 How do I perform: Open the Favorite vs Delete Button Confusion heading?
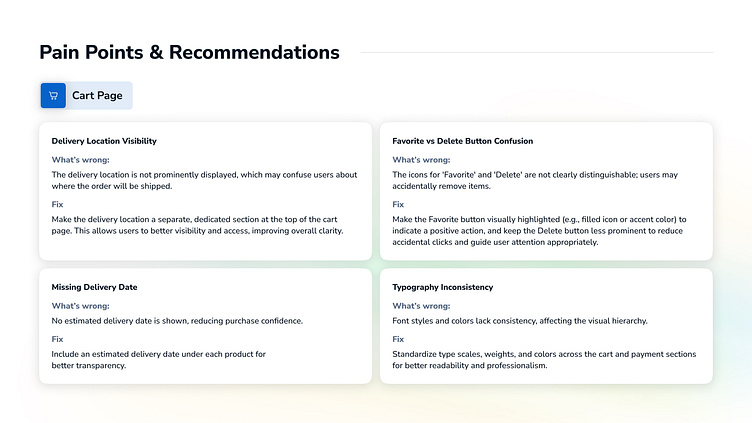[462, 141]
